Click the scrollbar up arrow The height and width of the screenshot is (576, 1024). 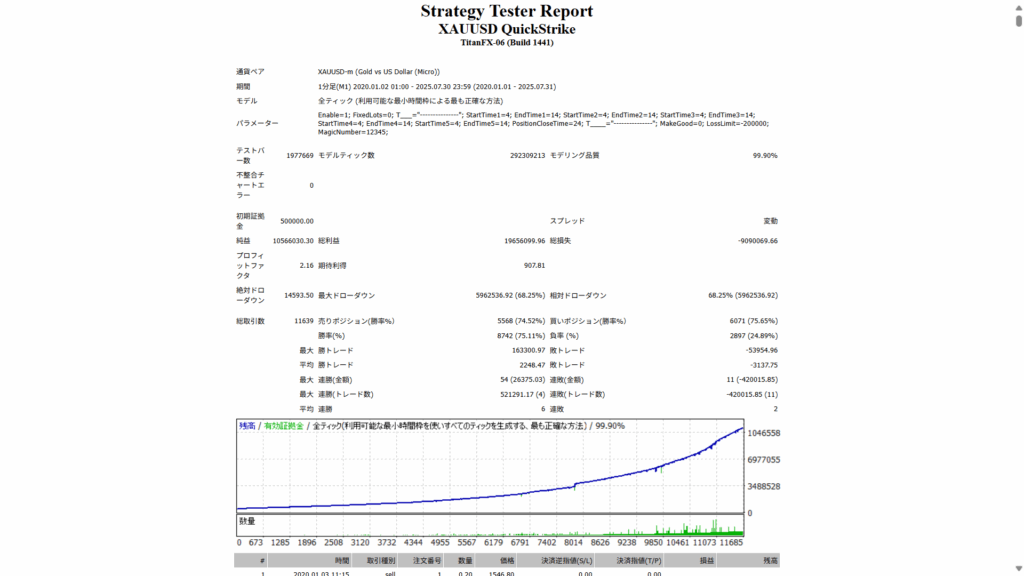point(1018,7)
